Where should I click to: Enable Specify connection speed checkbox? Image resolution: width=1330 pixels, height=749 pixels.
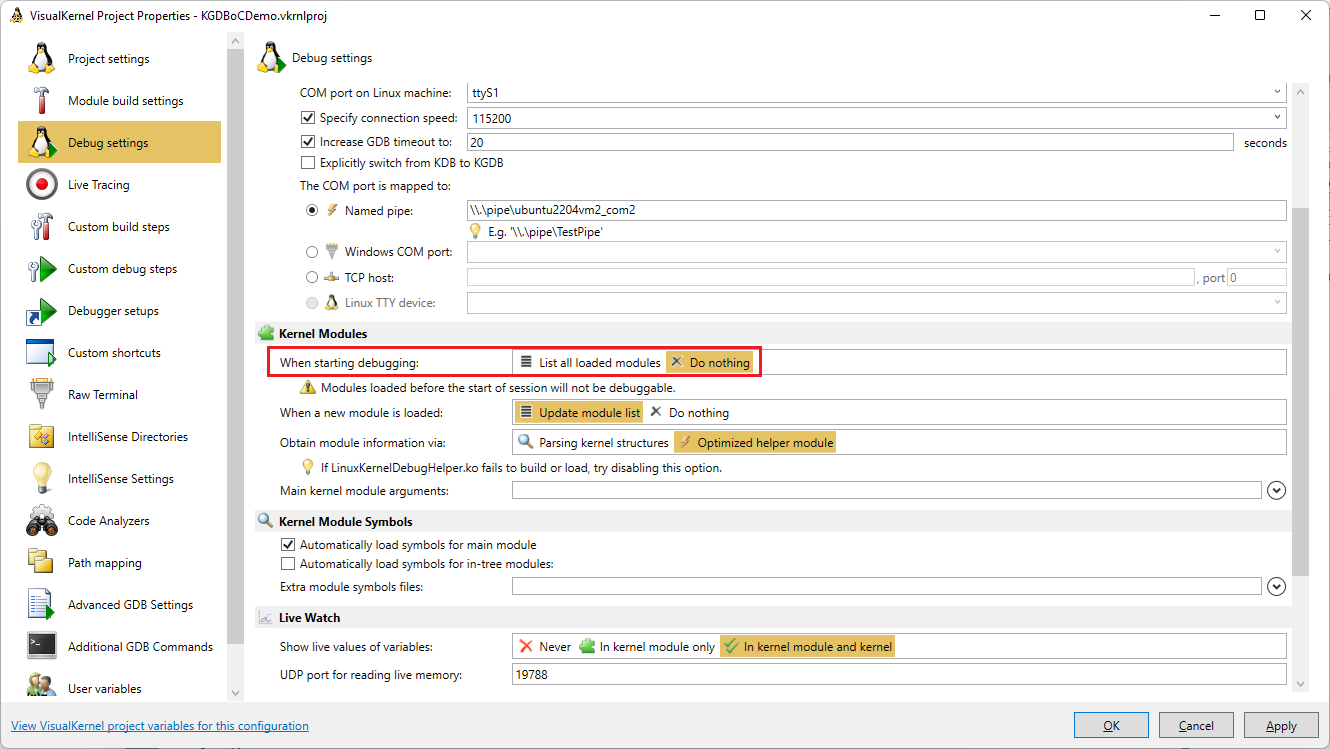(x=308, y=118)
